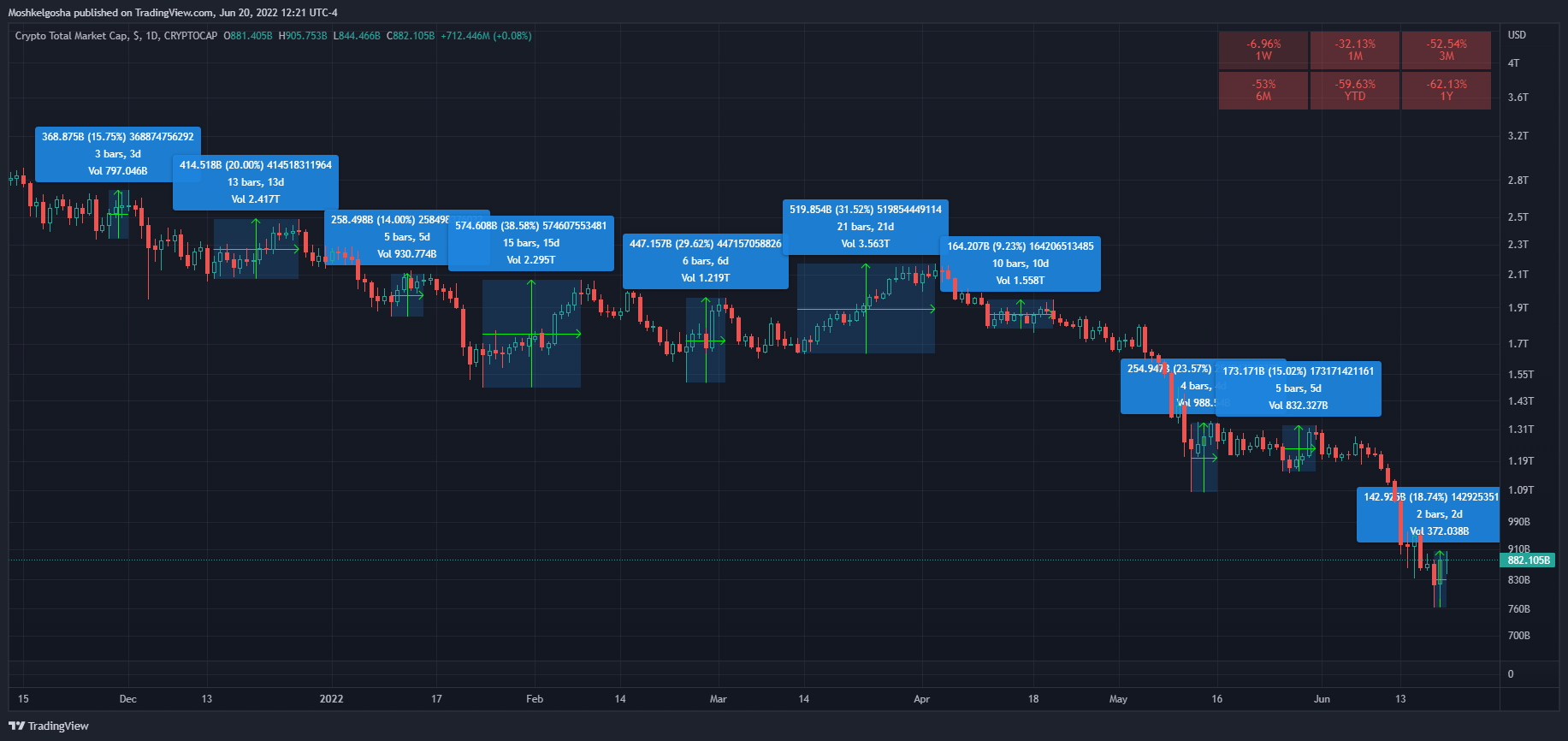1568x741 pixels.
Task: Click the current price label 882.105B
Action: (x=1528, y=560)
